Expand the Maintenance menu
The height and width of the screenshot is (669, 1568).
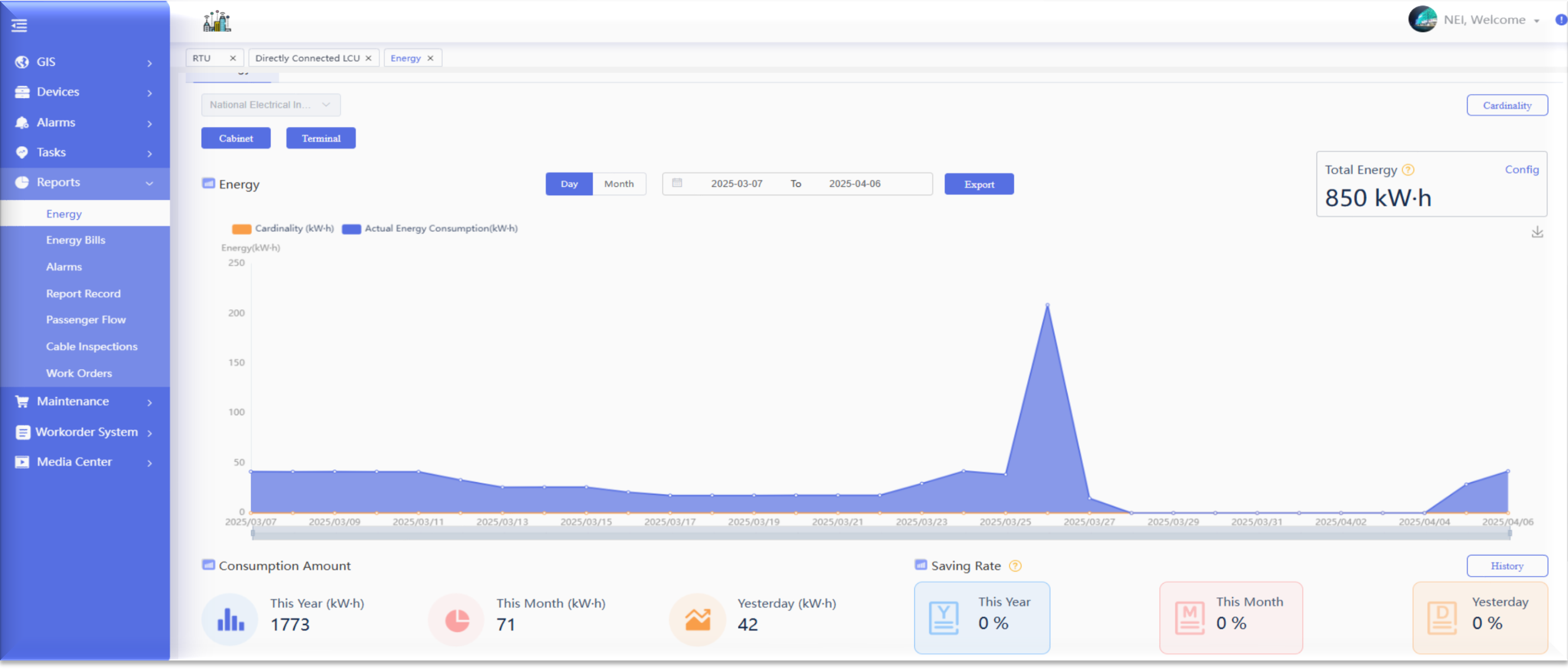(150, 402)
